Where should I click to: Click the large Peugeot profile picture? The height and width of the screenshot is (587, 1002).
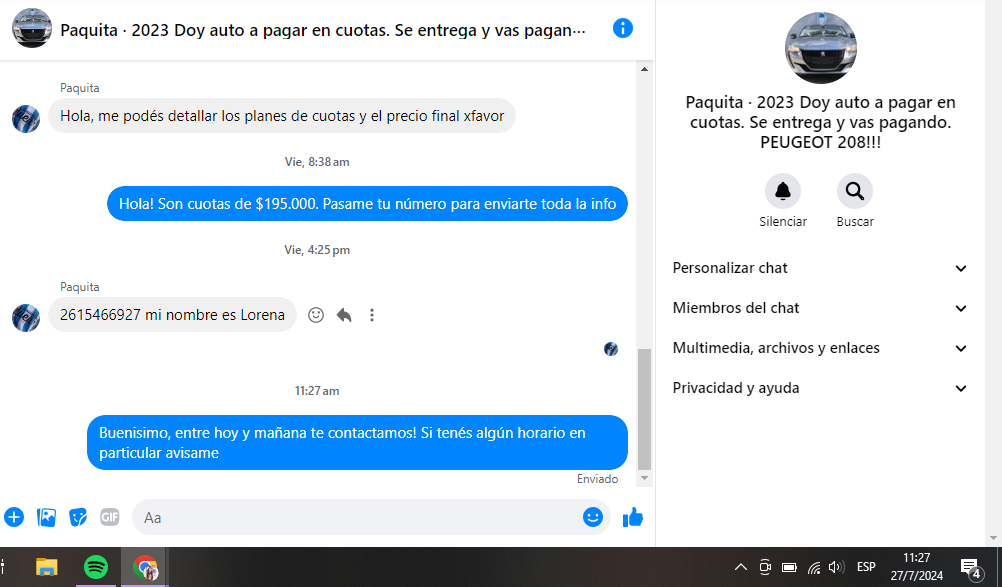(x=821, y=48)
